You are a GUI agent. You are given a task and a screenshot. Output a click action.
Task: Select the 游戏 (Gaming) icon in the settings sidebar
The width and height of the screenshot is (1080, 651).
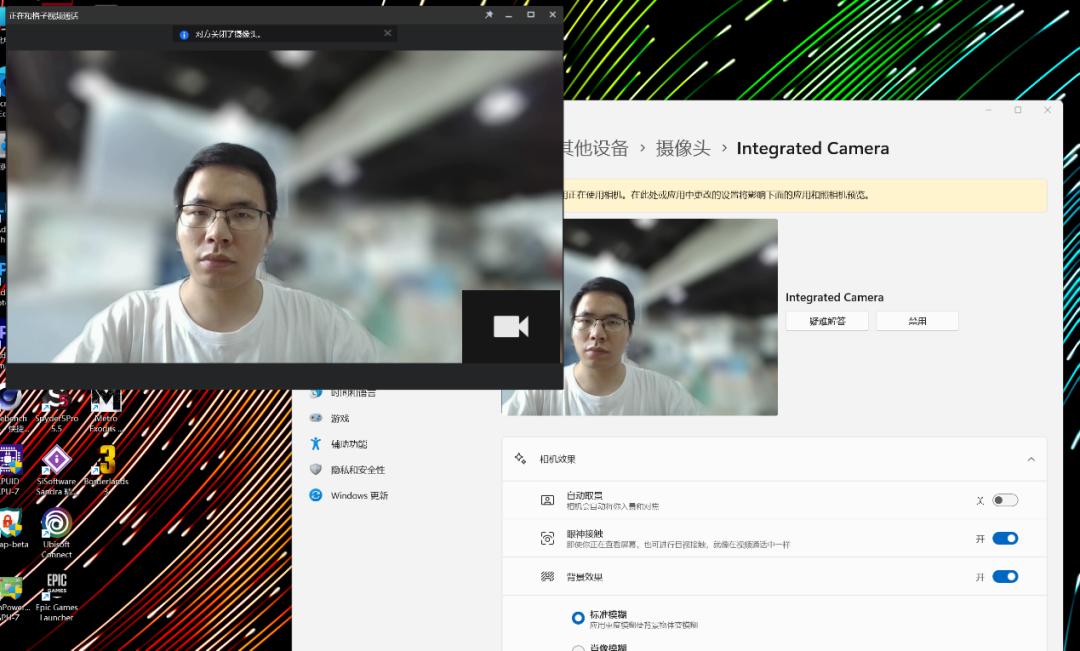coord(315,417)
